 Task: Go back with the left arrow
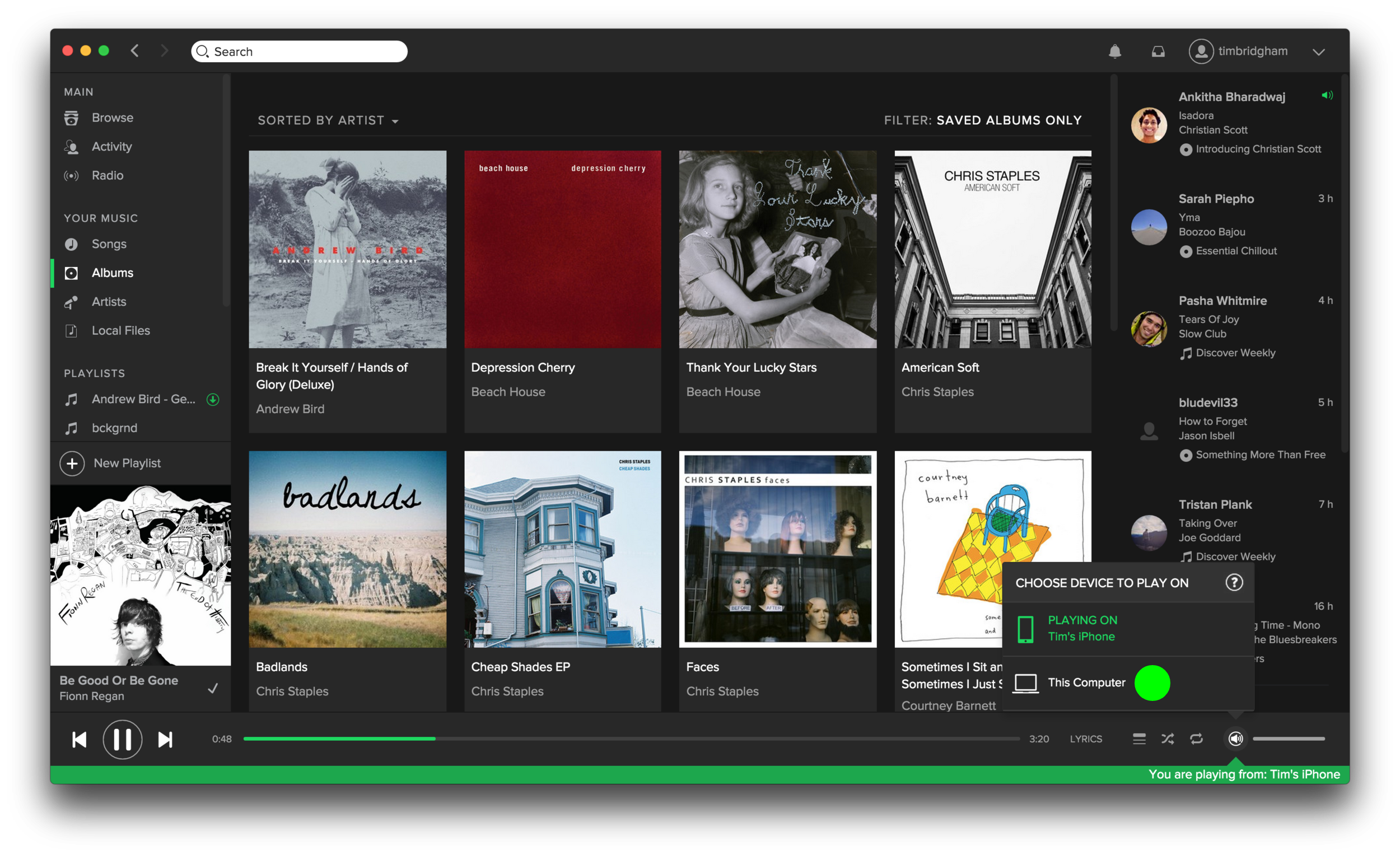click(x=134, y=50)
